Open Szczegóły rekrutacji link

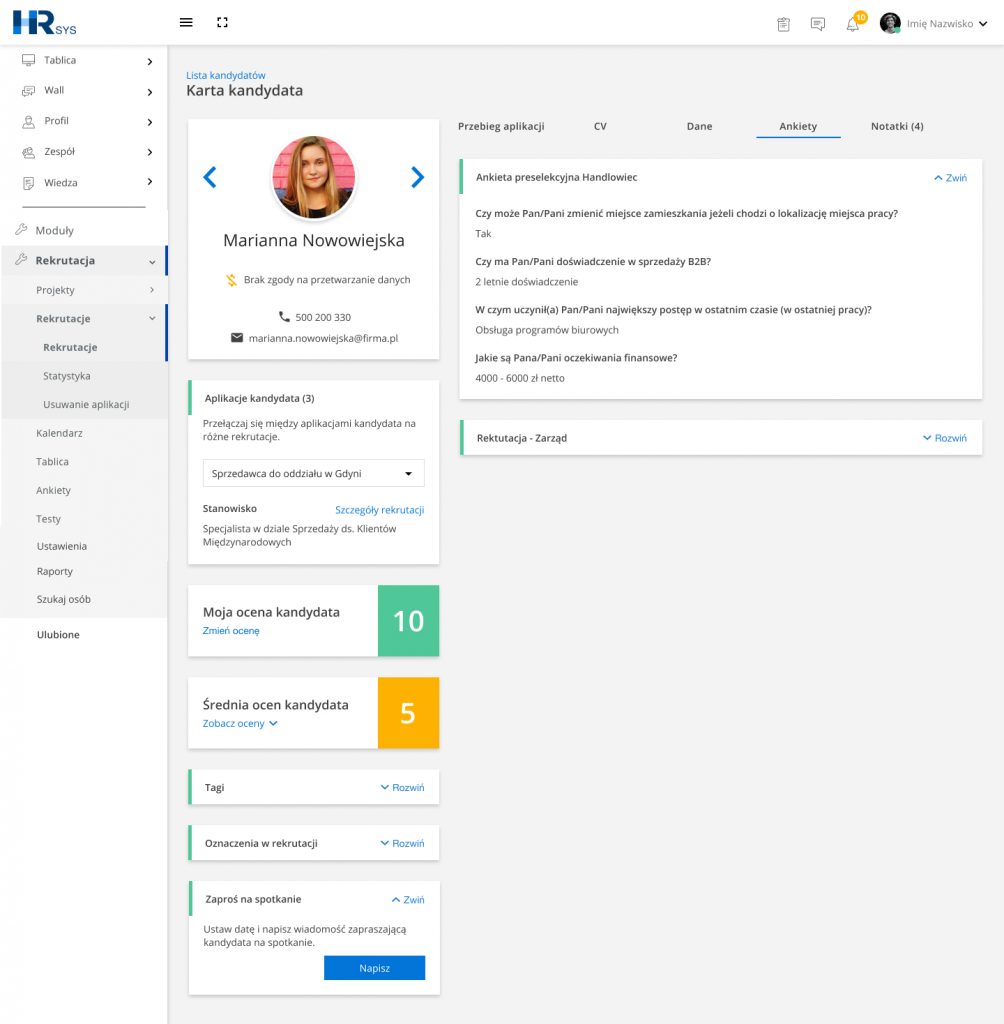pyautogui.click(x=380, y=510)
